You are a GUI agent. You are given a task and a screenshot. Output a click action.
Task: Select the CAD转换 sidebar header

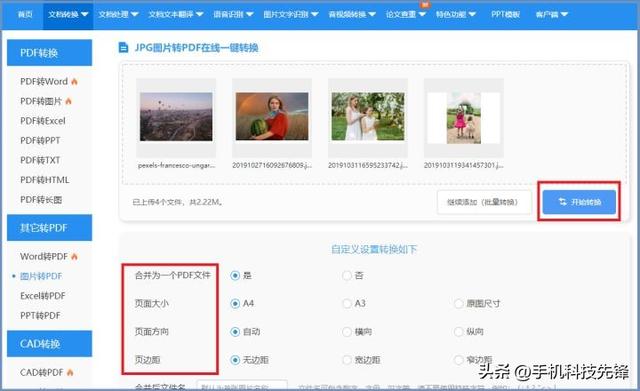point(49,344)
